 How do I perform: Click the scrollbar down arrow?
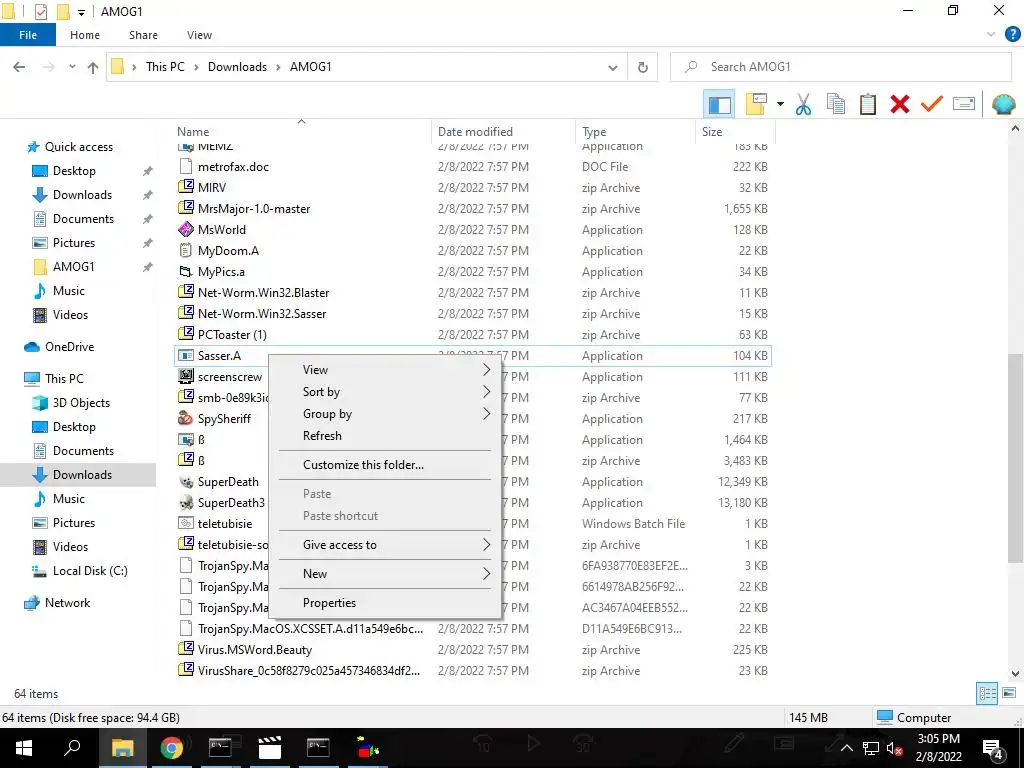pos(1015,673)
